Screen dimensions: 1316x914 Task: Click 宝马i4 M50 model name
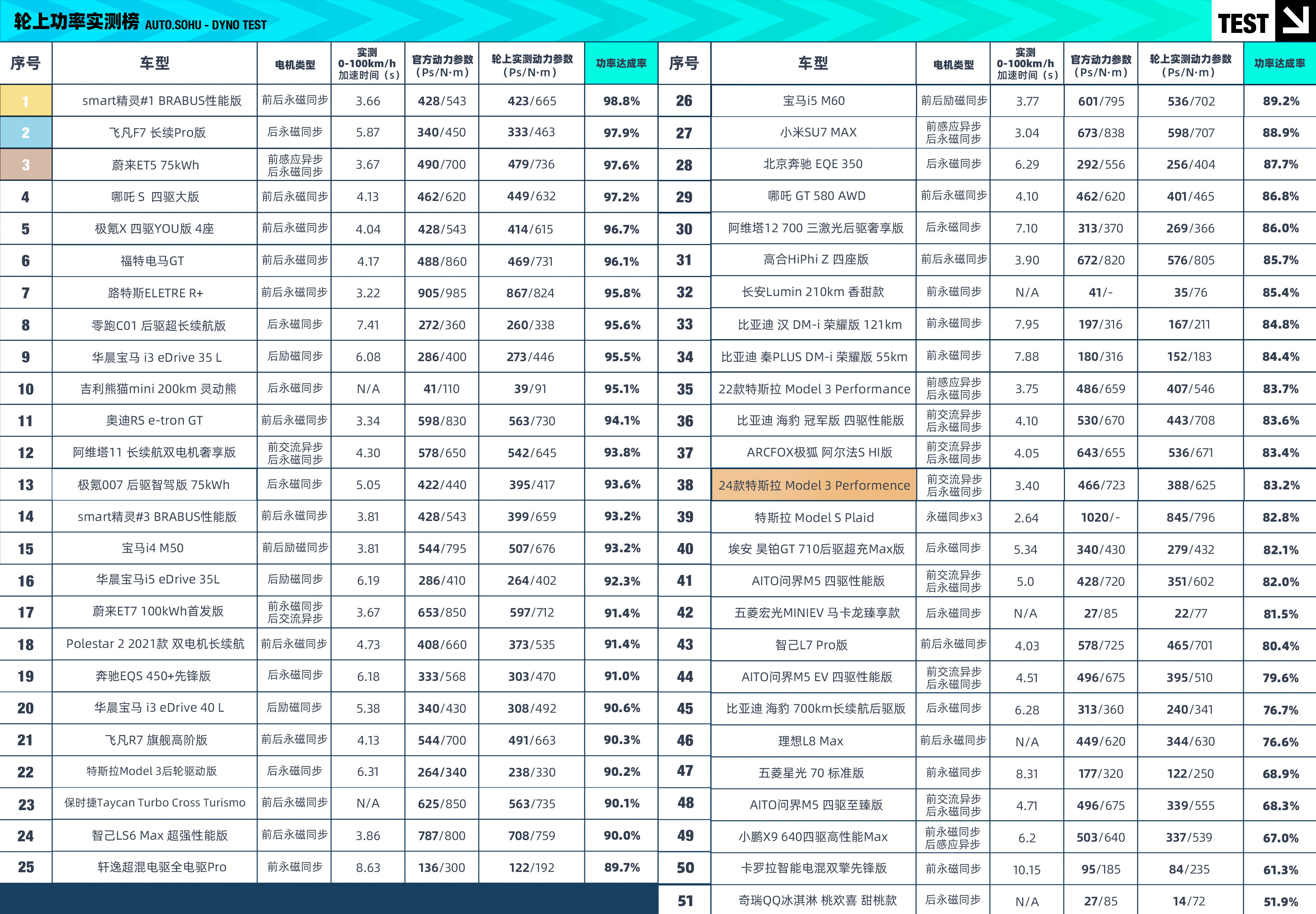152,548
